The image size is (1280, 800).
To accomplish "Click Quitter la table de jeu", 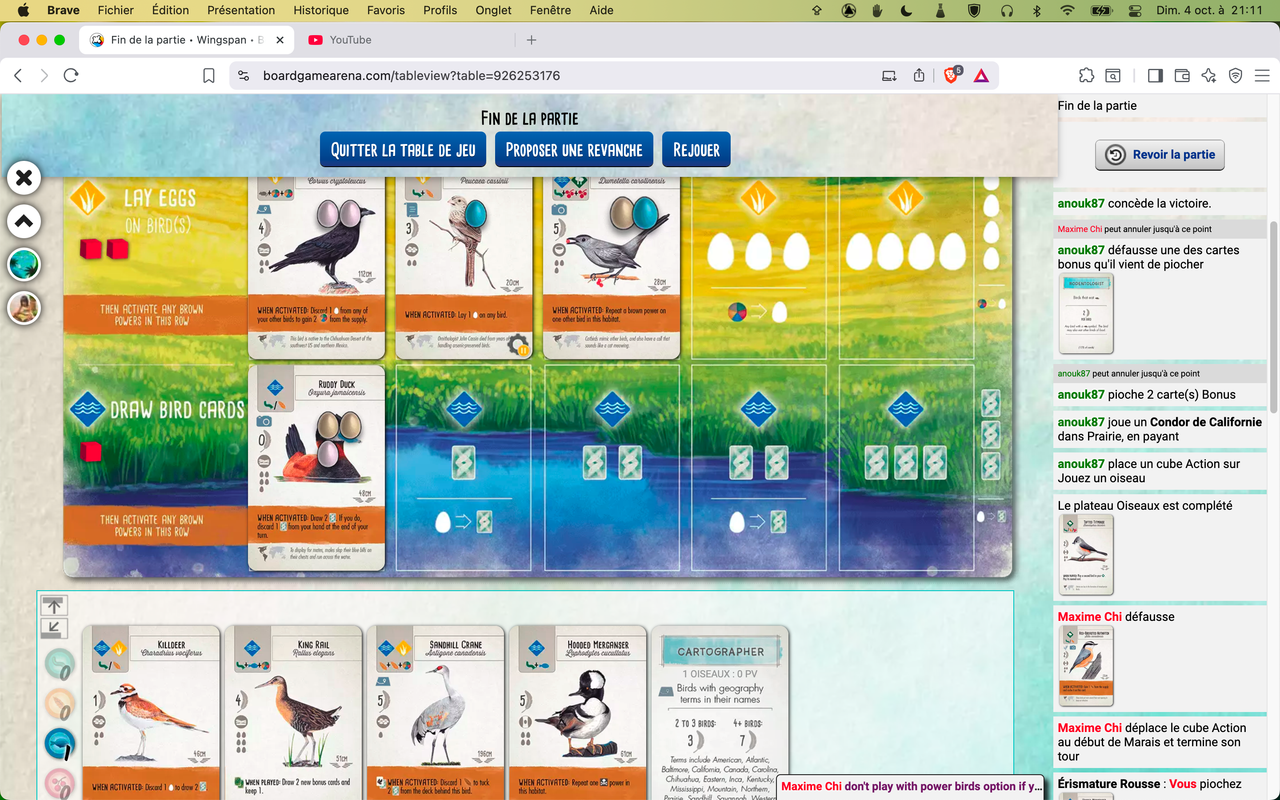I will coord(403,150).
